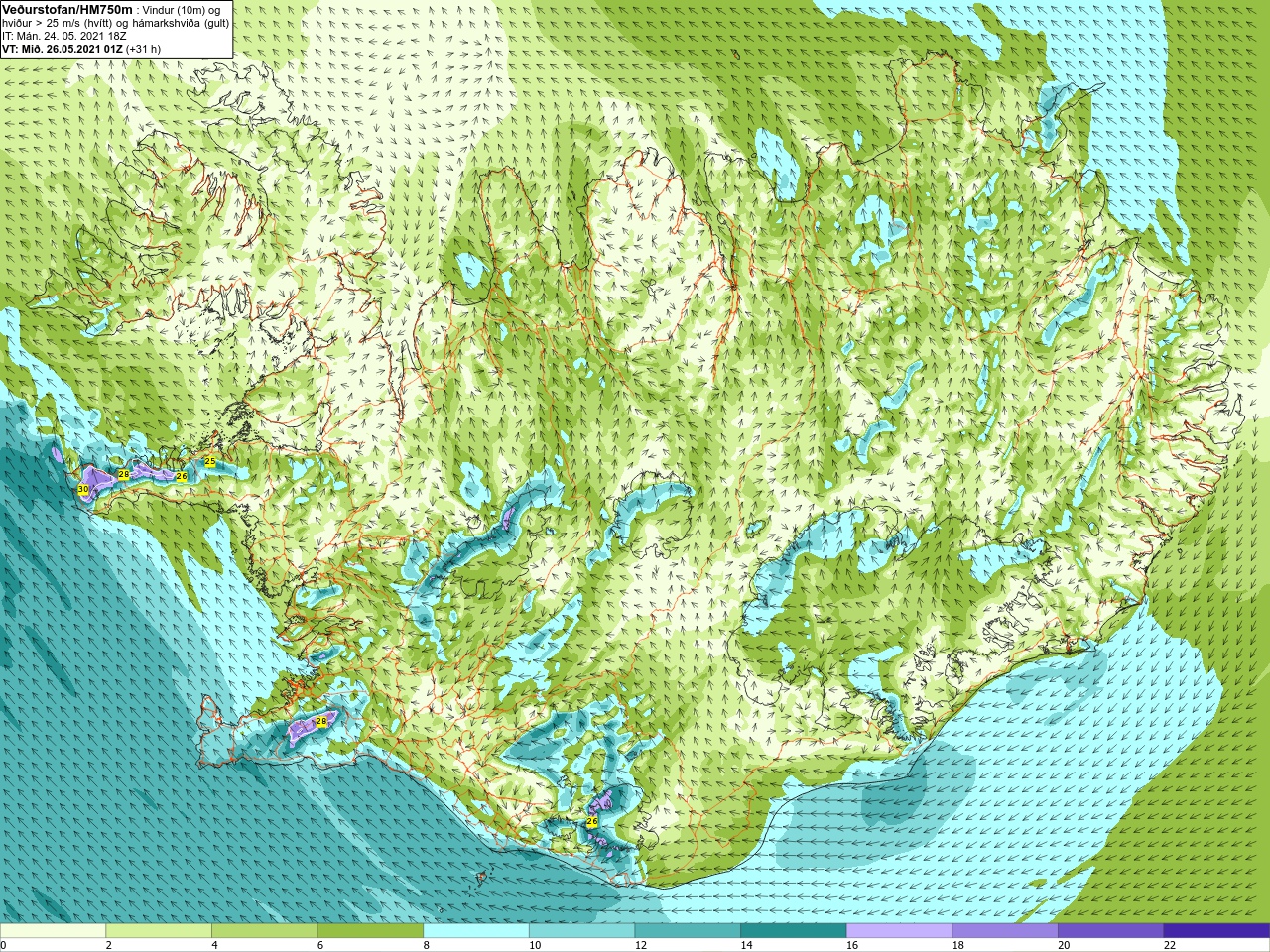
Task: Click the "26" gust label below the "25" label
Action: (x=182, y=477)
